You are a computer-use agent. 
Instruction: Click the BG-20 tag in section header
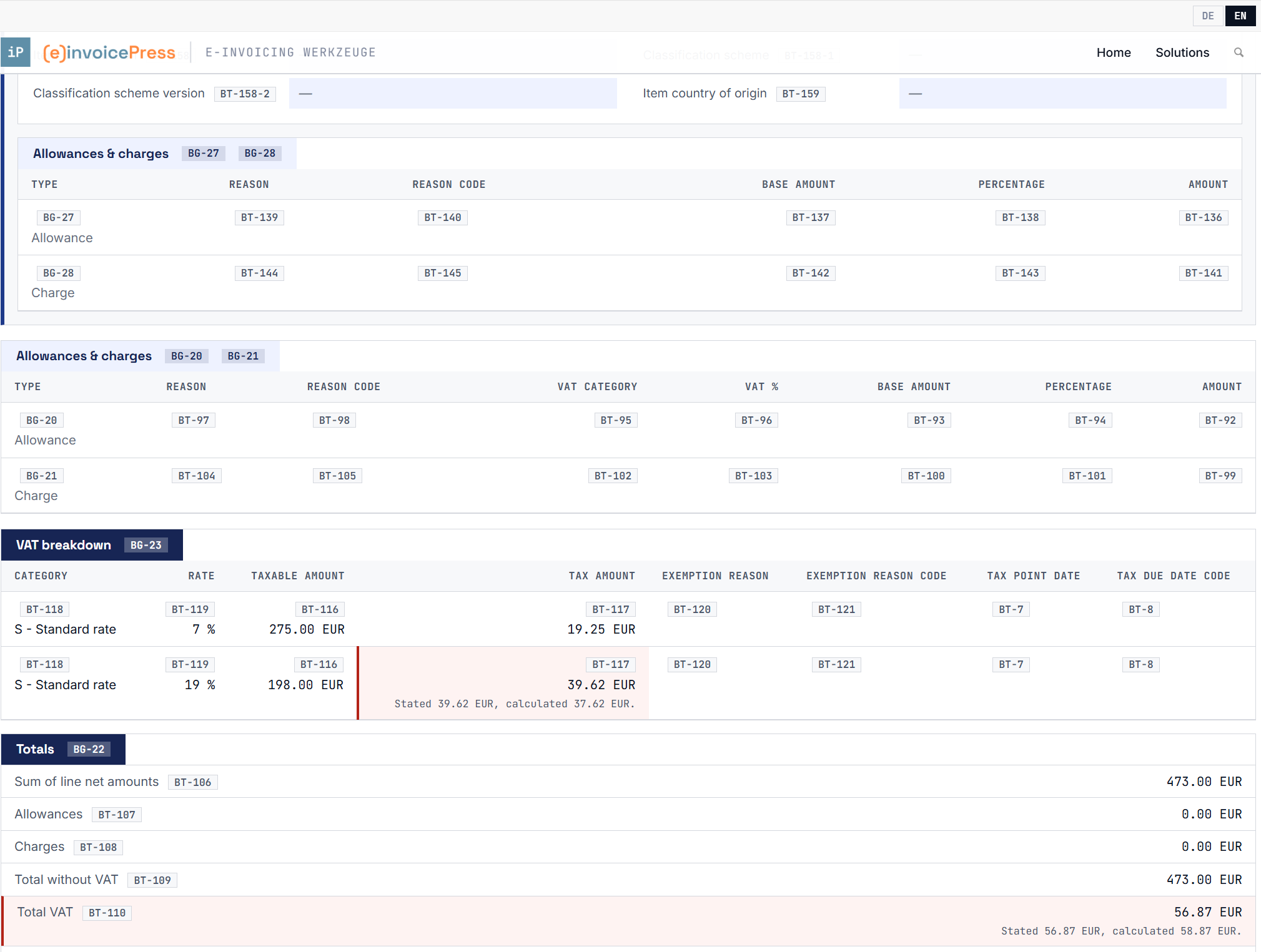(187, 356)
